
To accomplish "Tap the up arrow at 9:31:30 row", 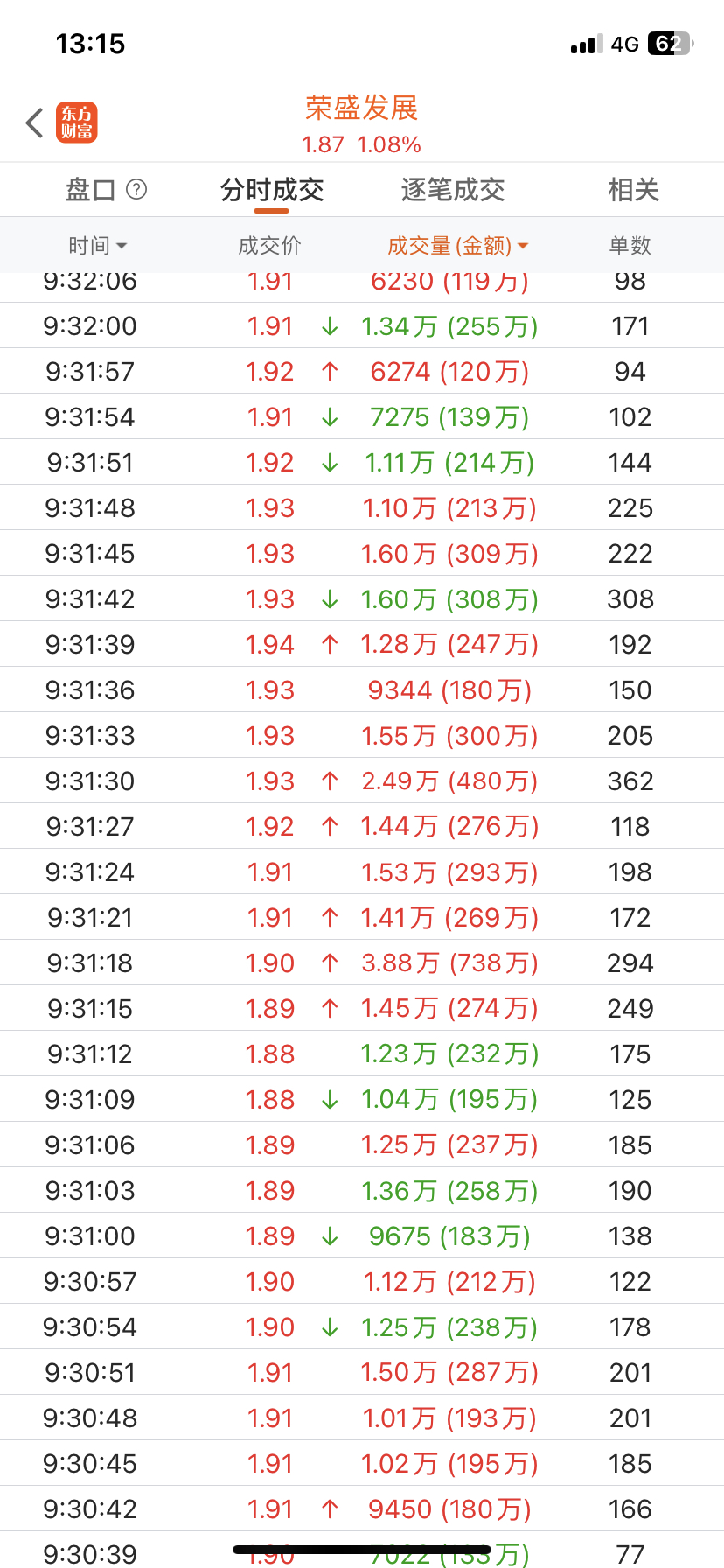I will pyautogui.click(x=330, y=781).
